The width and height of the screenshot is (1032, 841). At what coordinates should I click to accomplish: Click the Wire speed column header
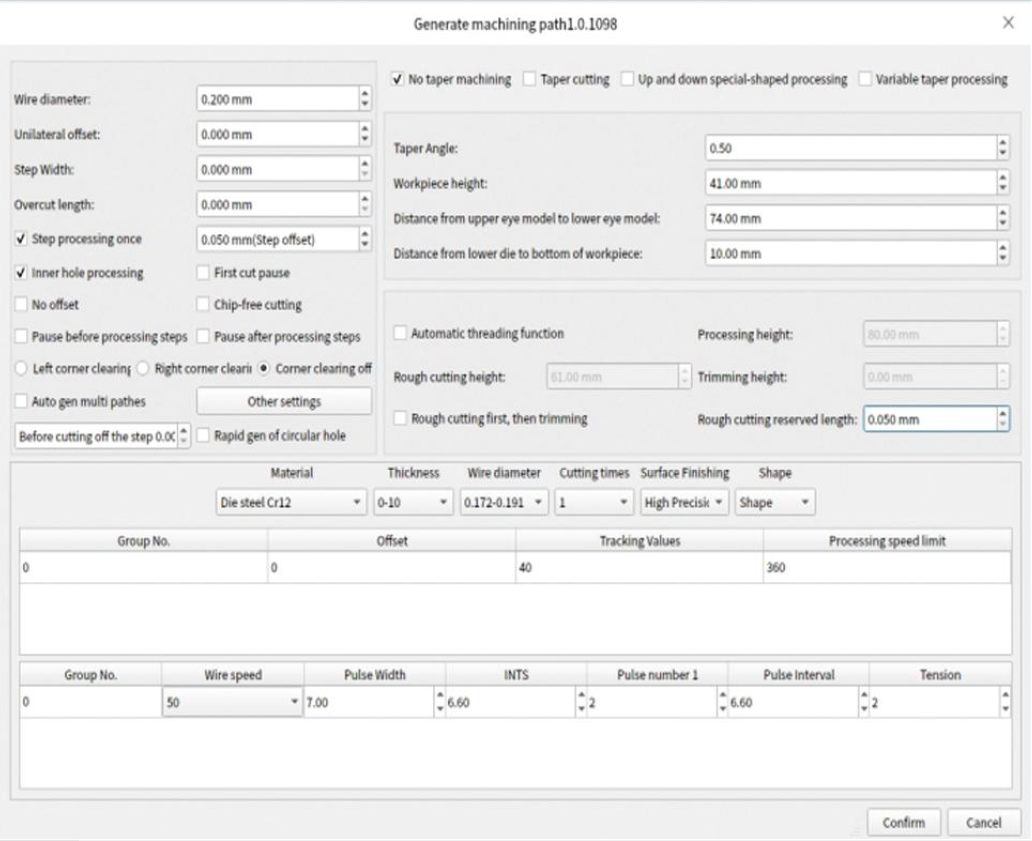click(x=232, y=675)
